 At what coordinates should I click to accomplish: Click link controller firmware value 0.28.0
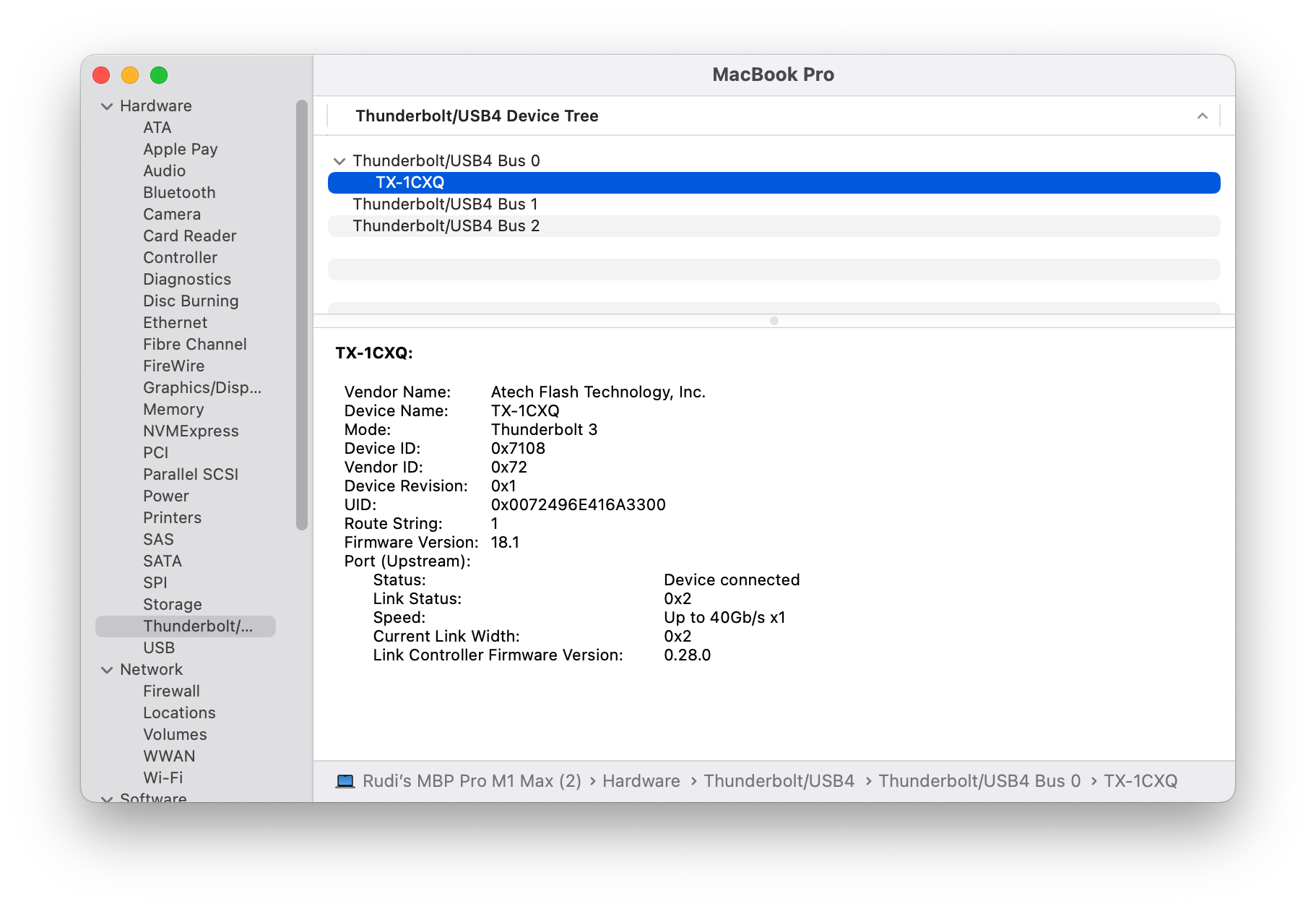pos(687,655)
